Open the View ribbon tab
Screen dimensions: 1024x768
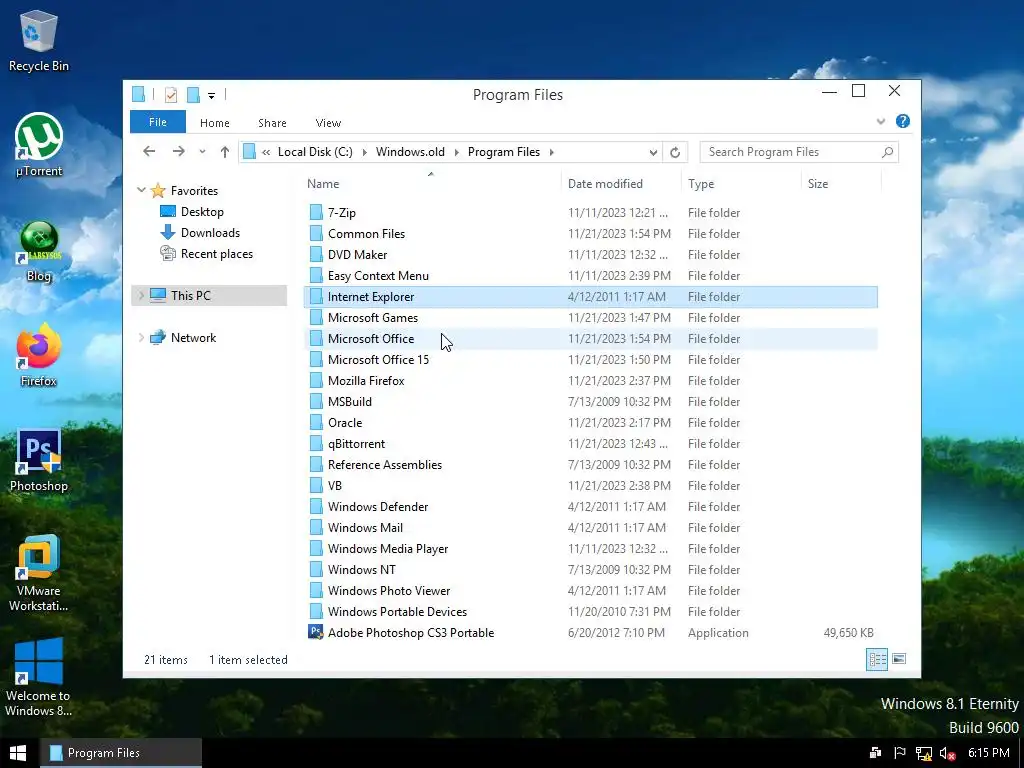point(328,123)
